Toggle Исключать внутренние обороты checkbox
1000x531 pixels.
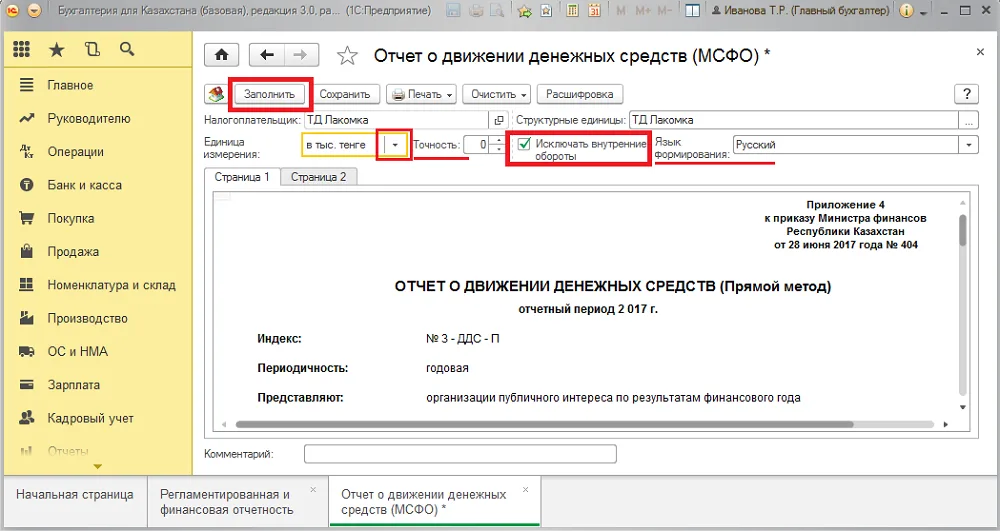tap(524, 144)
